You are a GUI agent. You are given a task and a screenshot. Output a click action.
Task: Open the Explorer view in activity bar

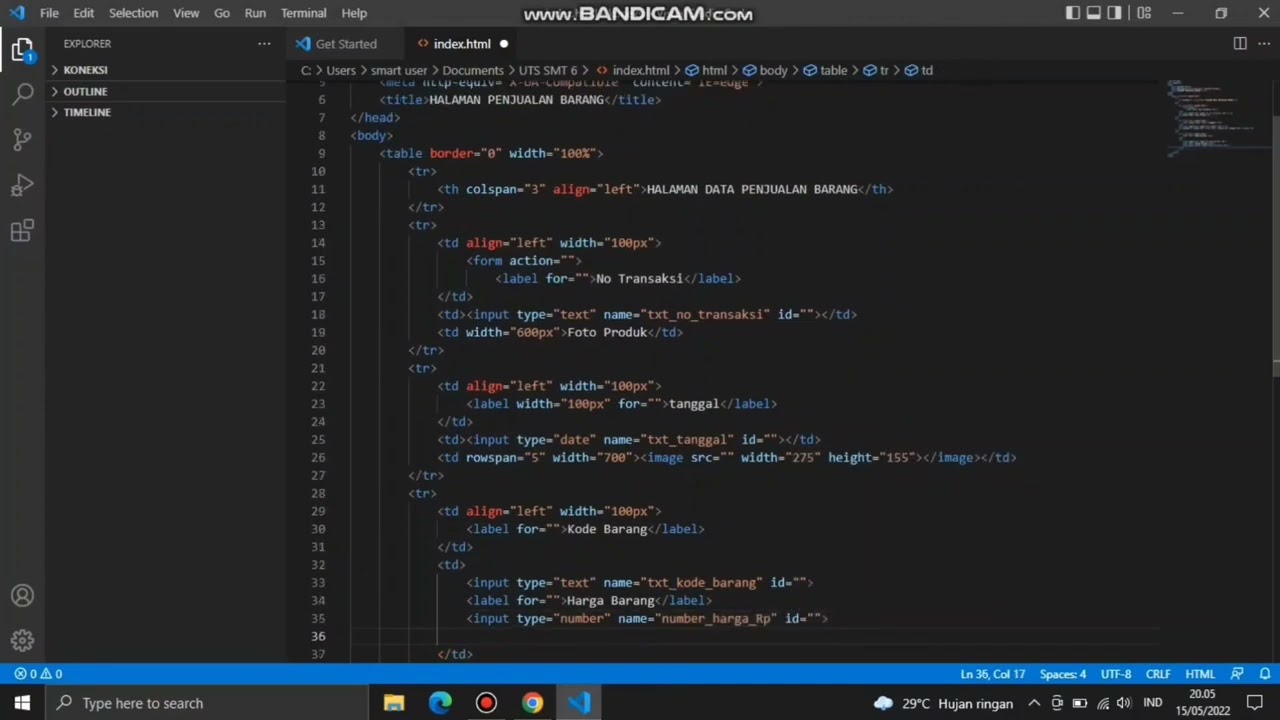coord(22,49)
